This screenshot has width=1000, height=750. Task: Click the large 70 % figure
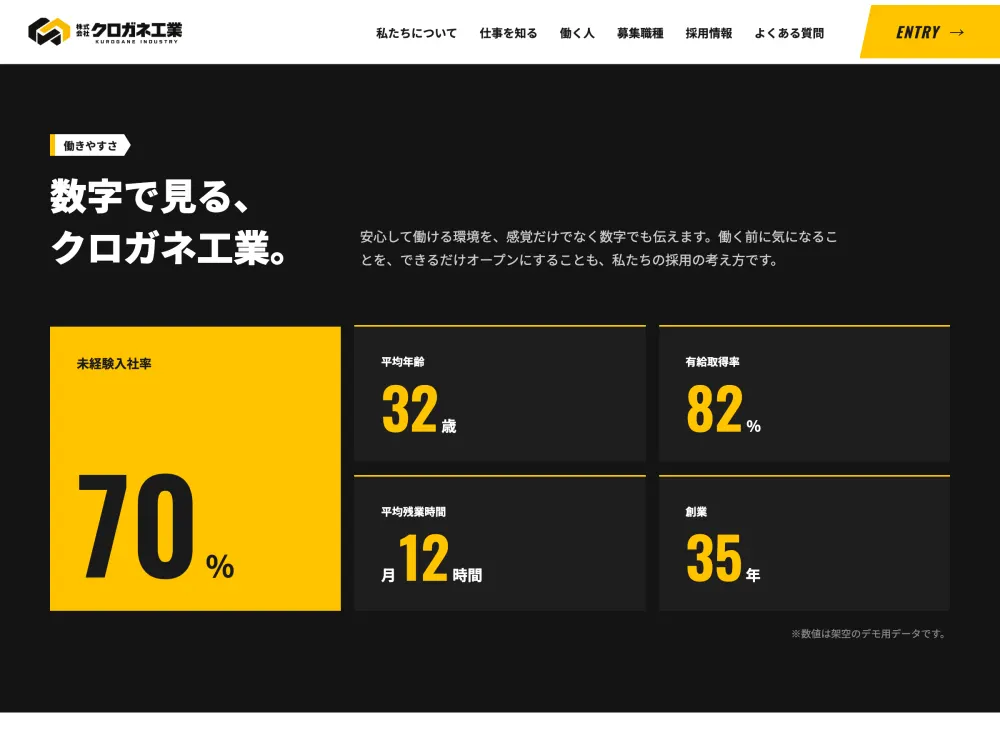tap(156, 527)
